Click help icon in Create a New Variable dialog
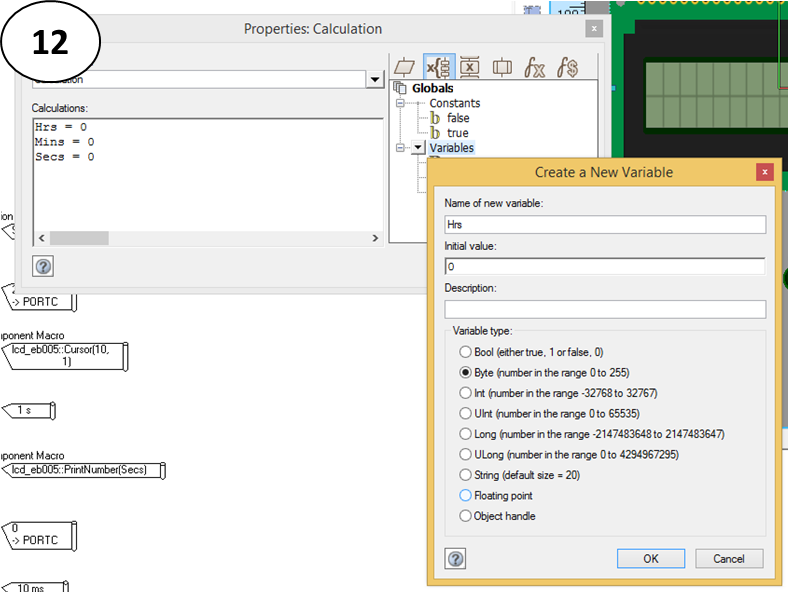Viewport: 788px width, 592px height. tap(455, 559)
